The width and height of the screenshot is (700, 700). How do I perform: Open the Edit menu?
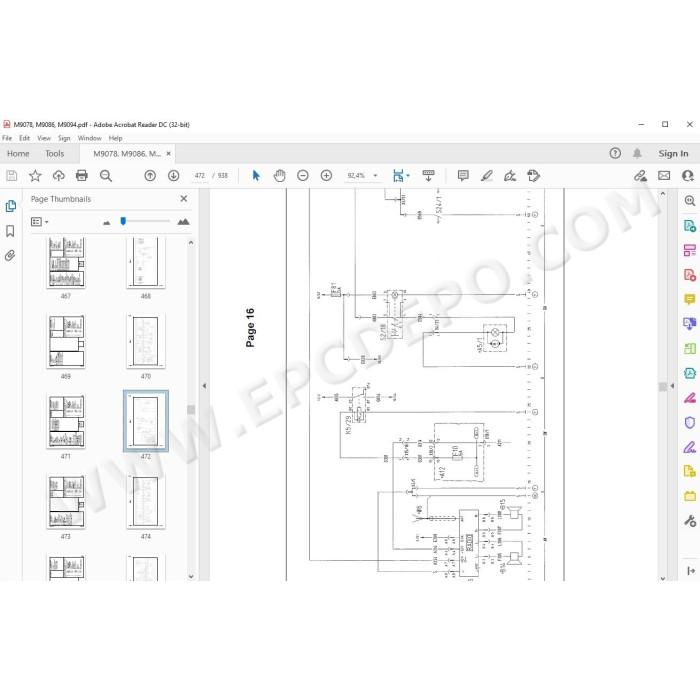(24, 138)
